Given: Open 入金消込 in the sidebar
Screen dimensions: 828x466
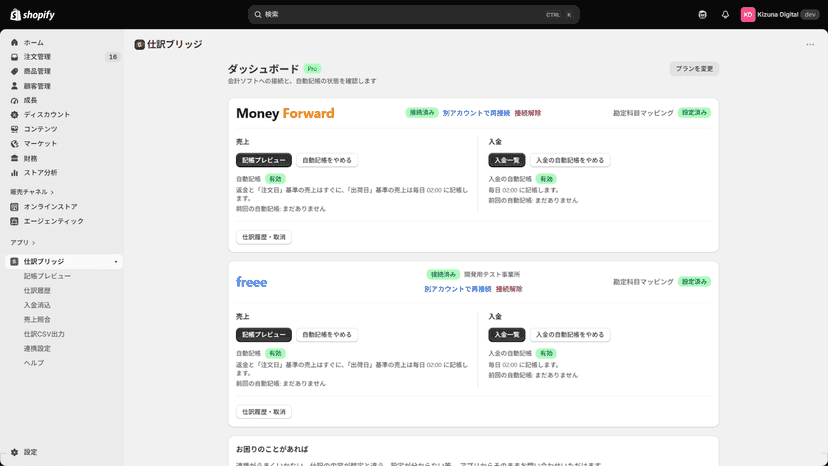Looking at the screenshot, I should pos(37,305).
